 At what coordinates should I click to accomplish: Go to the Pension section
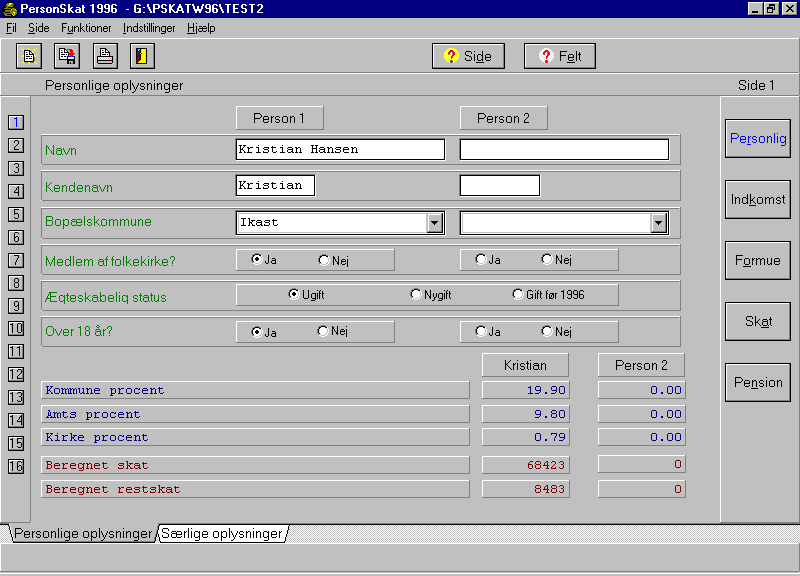(758, 382)
